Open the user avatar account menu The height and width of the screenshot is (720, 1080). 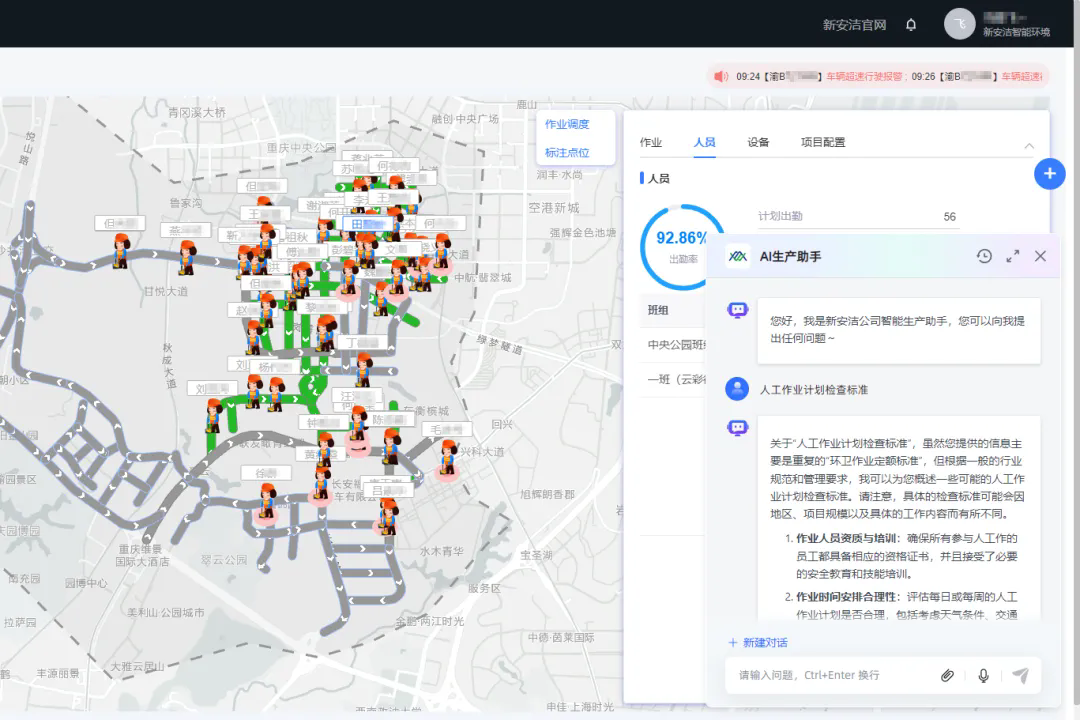click(x=959, y=25)
